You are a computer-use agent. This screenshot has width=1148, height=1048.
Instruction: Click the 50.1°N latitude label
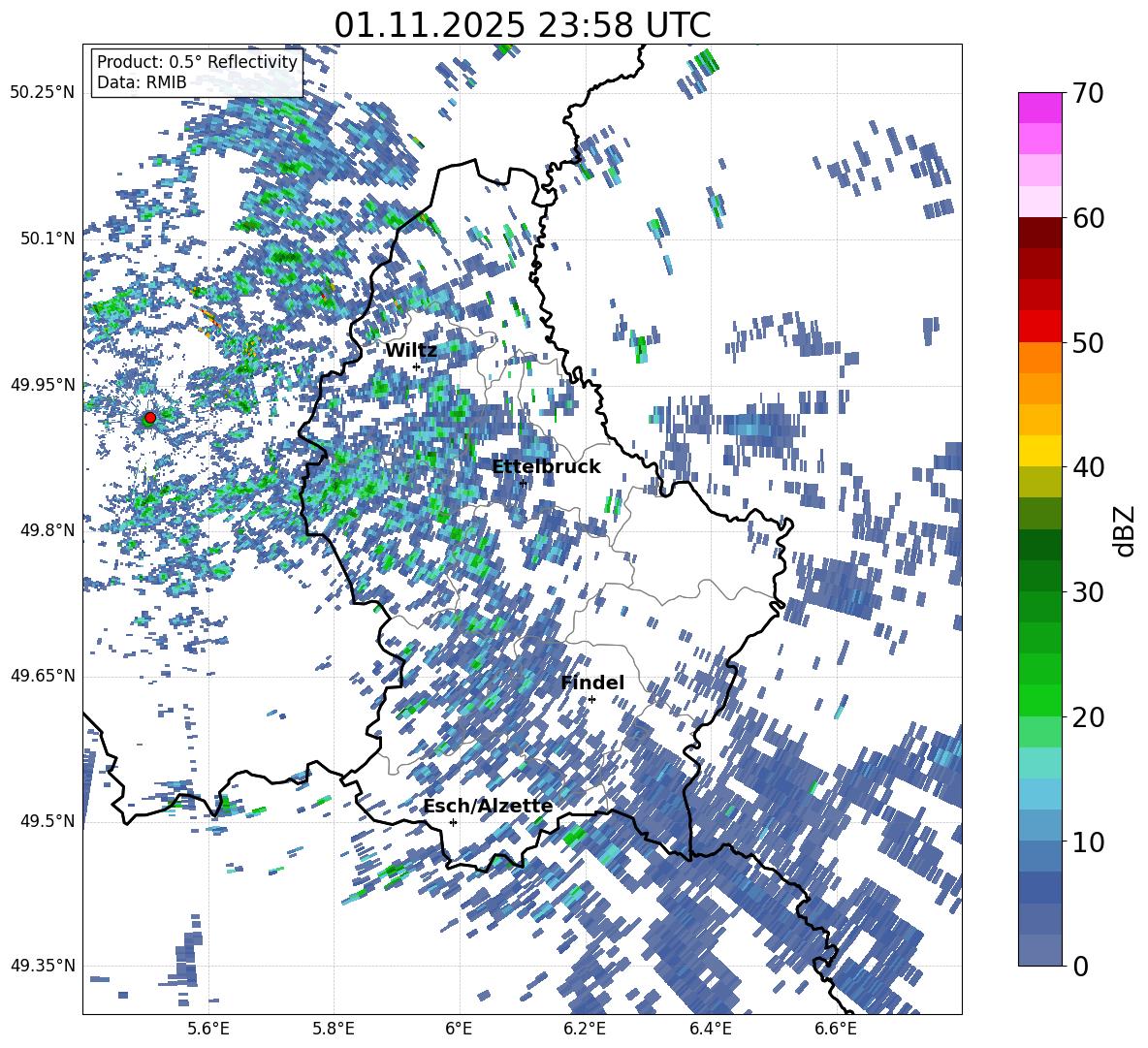[x=48, y=238]
